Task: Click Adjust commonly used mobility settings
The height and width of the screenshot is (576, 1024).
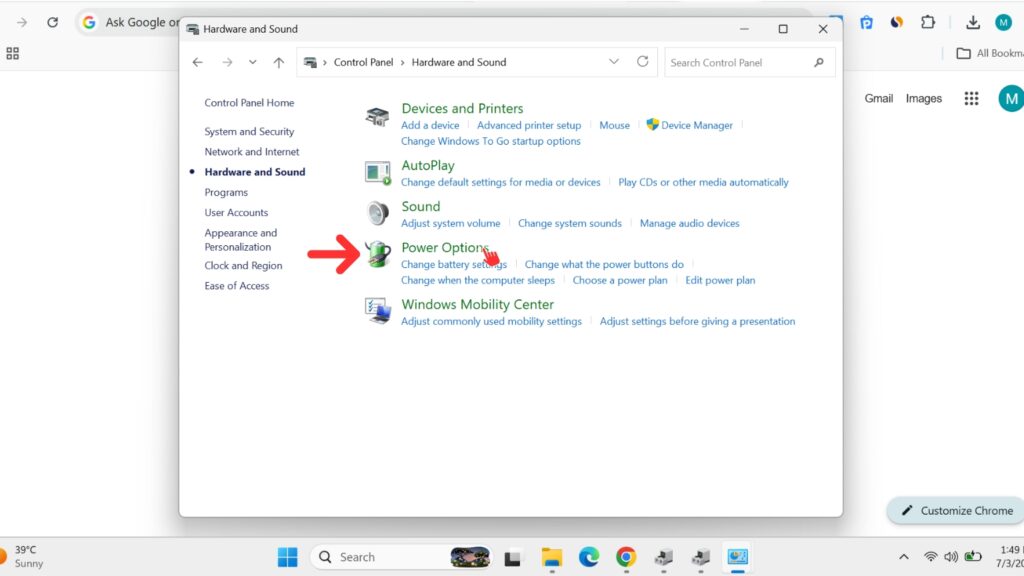Action: (491, 321)
